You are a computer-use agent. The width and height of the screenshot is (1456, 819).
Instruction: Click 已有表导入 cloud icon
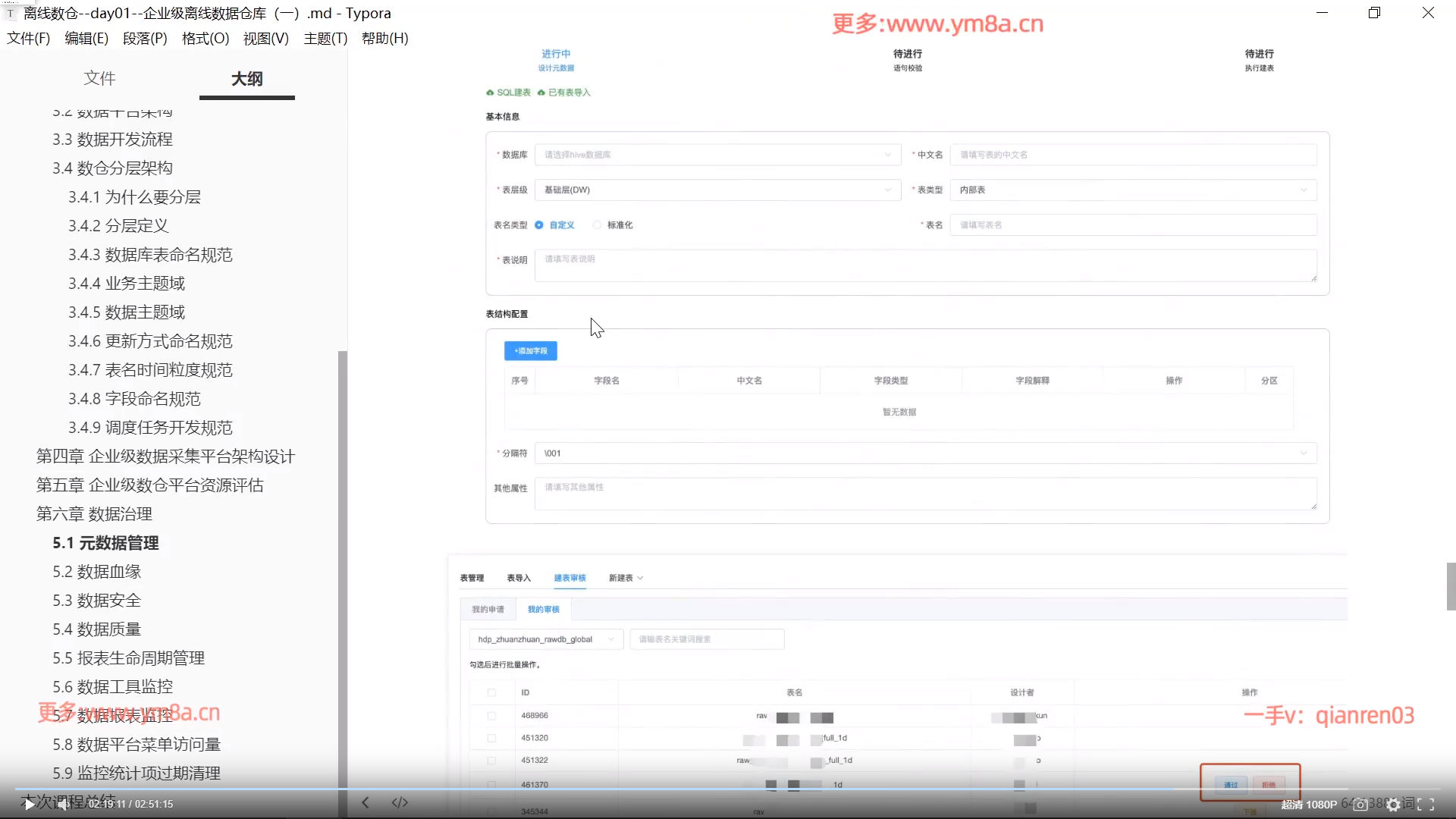541,93
